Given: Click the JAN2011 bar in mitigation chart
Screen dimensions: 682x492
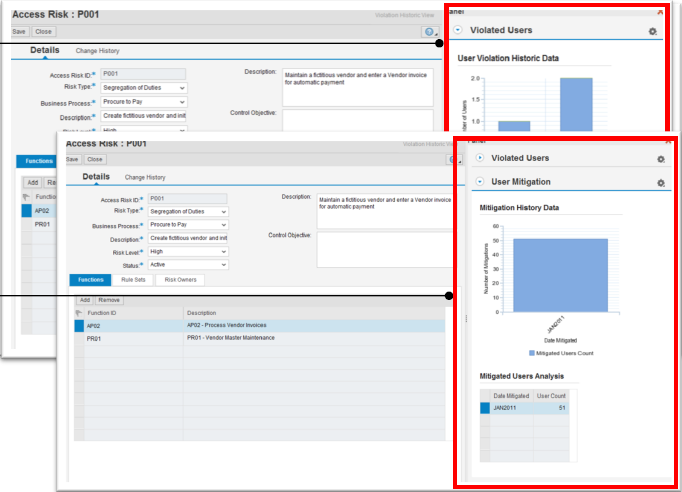Looking at the screenshot, I should point(561,275).
